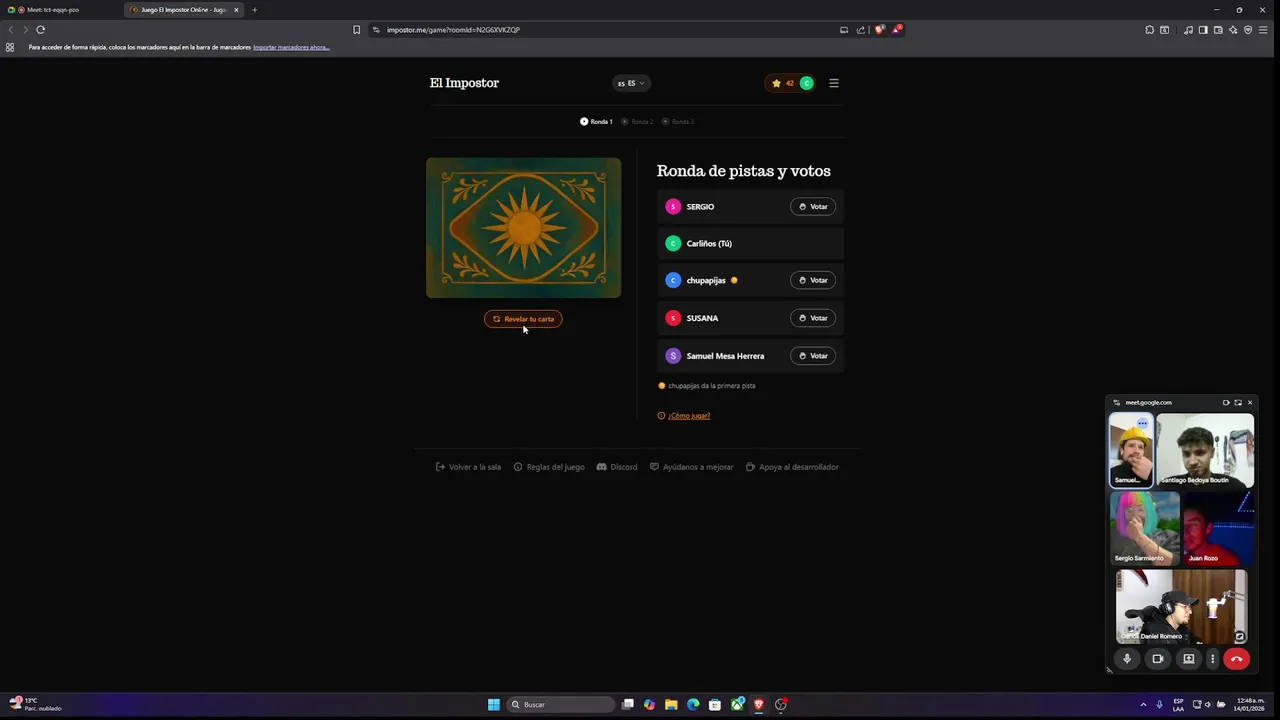Open the ¿Cómo jugar? link
This screenshot has width=1280, height=720.
point(689,416)
